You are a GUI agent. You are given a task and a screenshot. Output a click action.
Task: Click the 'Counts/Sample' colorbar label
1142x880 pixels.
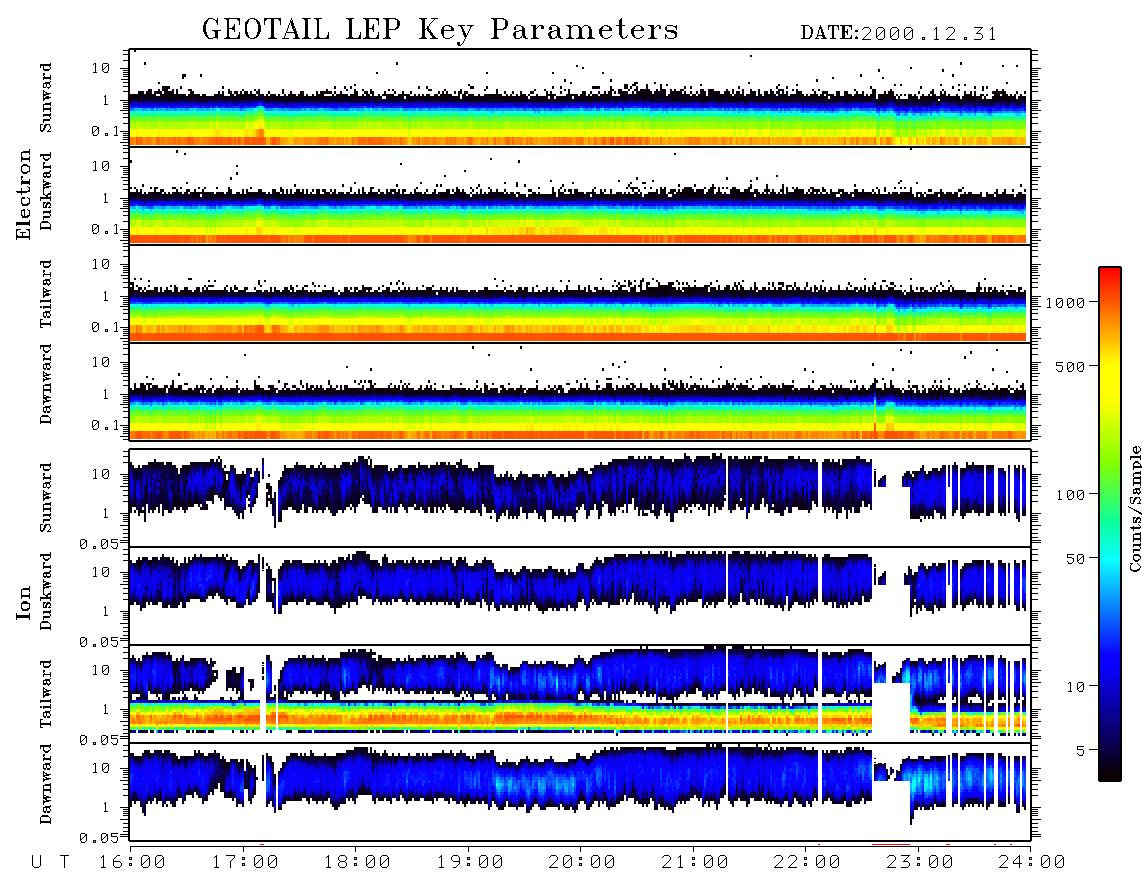pos(1134,508)
